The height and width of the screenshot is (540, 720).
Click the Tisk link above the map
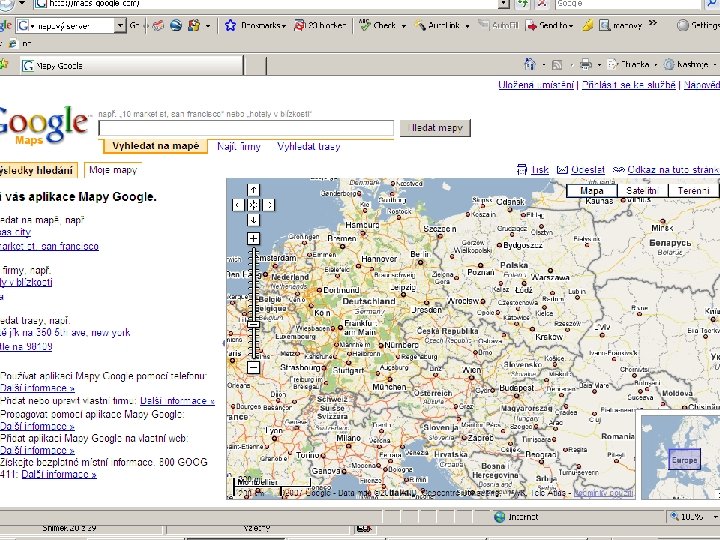540,170
